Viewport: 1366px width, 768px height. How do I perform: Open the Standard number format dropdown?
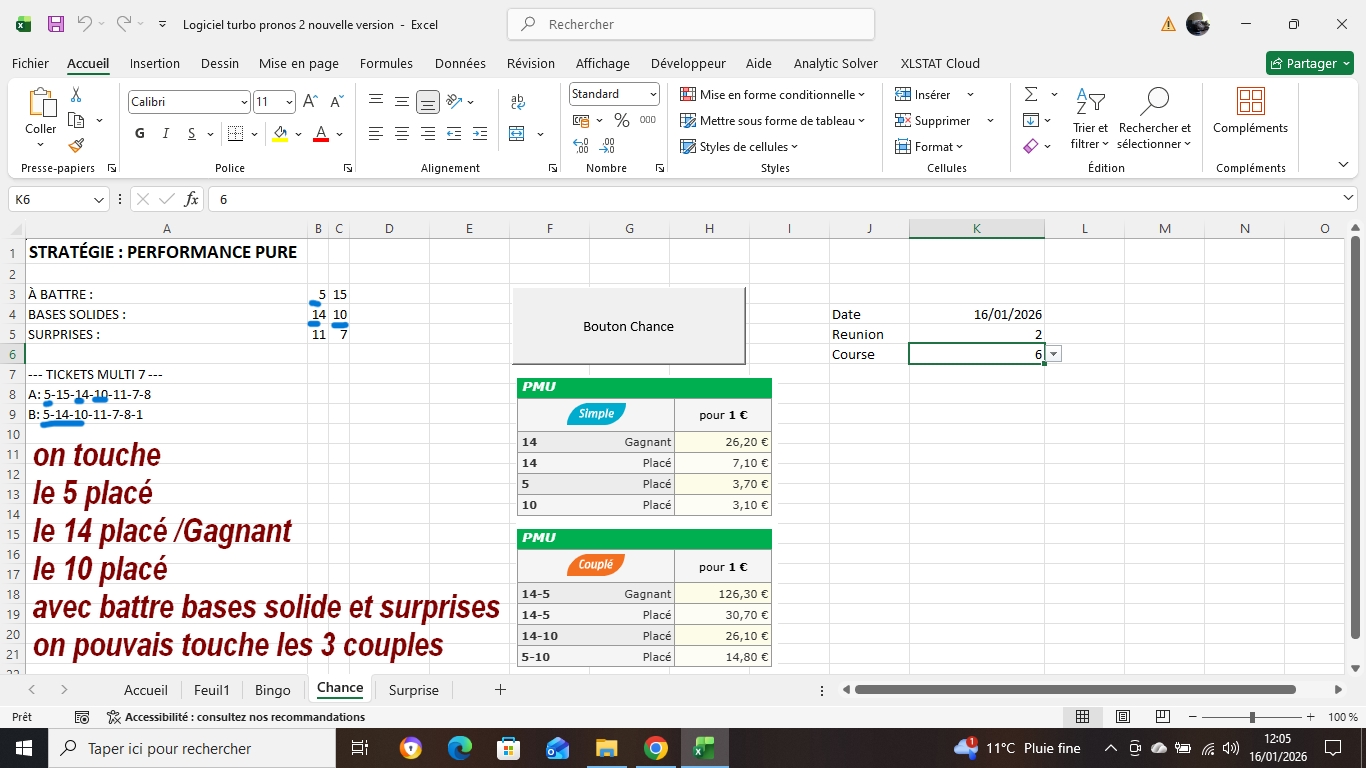[653, 94]
